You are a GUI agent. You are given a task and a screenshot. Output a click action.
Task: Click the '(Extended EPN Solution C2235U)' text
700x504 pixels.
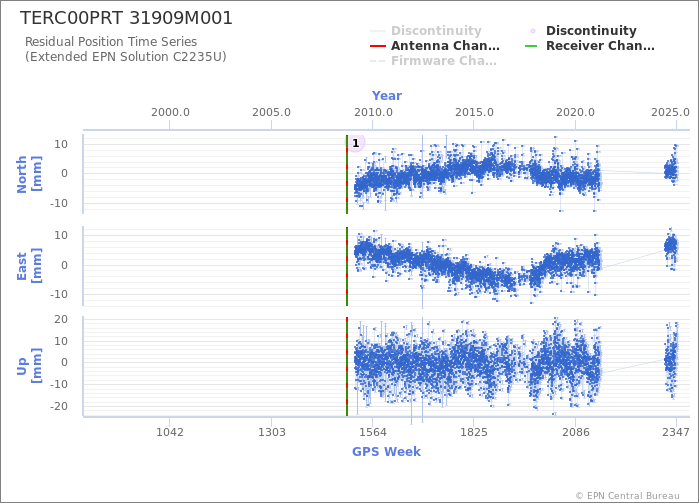pos(125,57)
